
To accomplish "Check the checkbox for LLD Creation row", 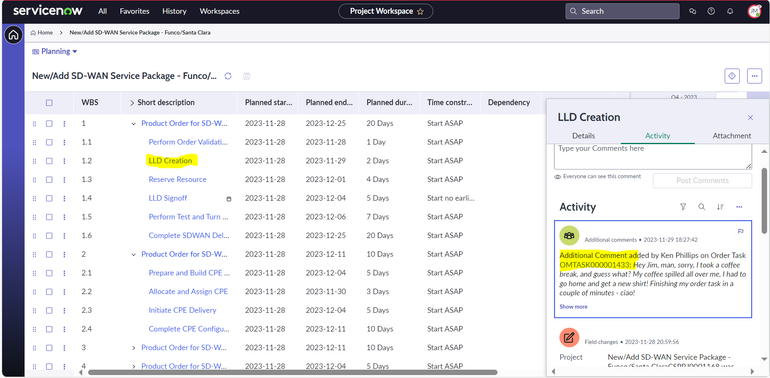I will pyautogui.click(x=49, y=161).
